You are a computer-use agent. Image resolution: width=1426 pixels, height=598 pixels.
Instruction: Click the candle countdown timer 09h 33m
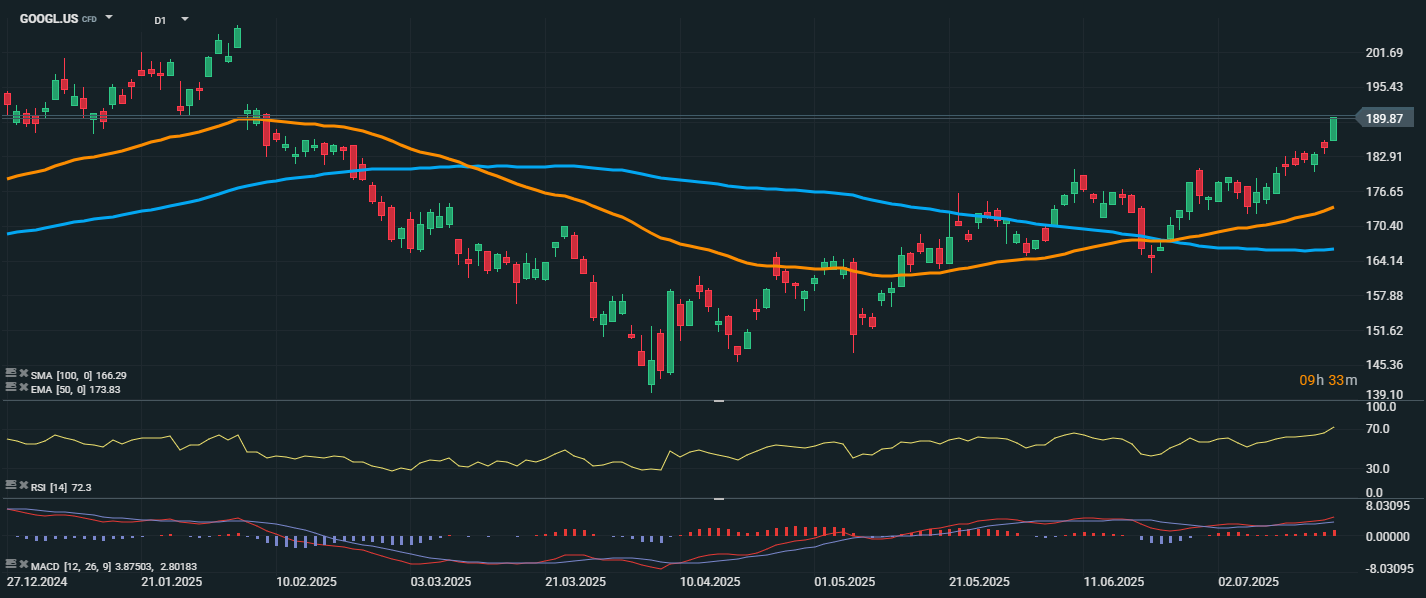point(1328,380)
